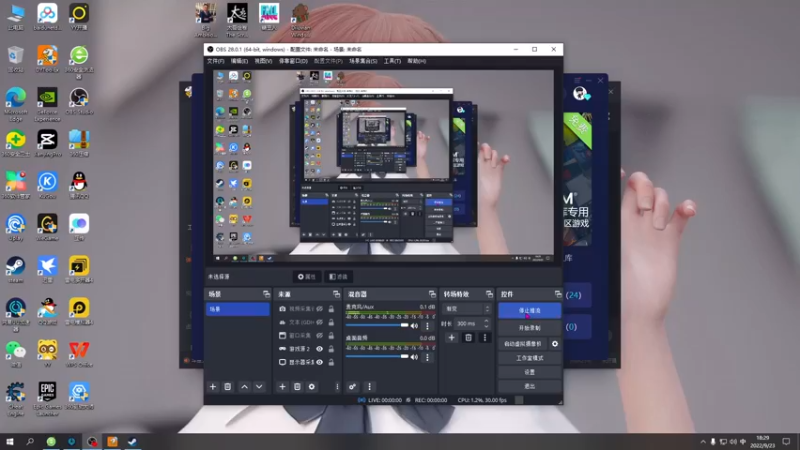
Task: Toggle visibility of the window capture source
Action: (319, 336)
